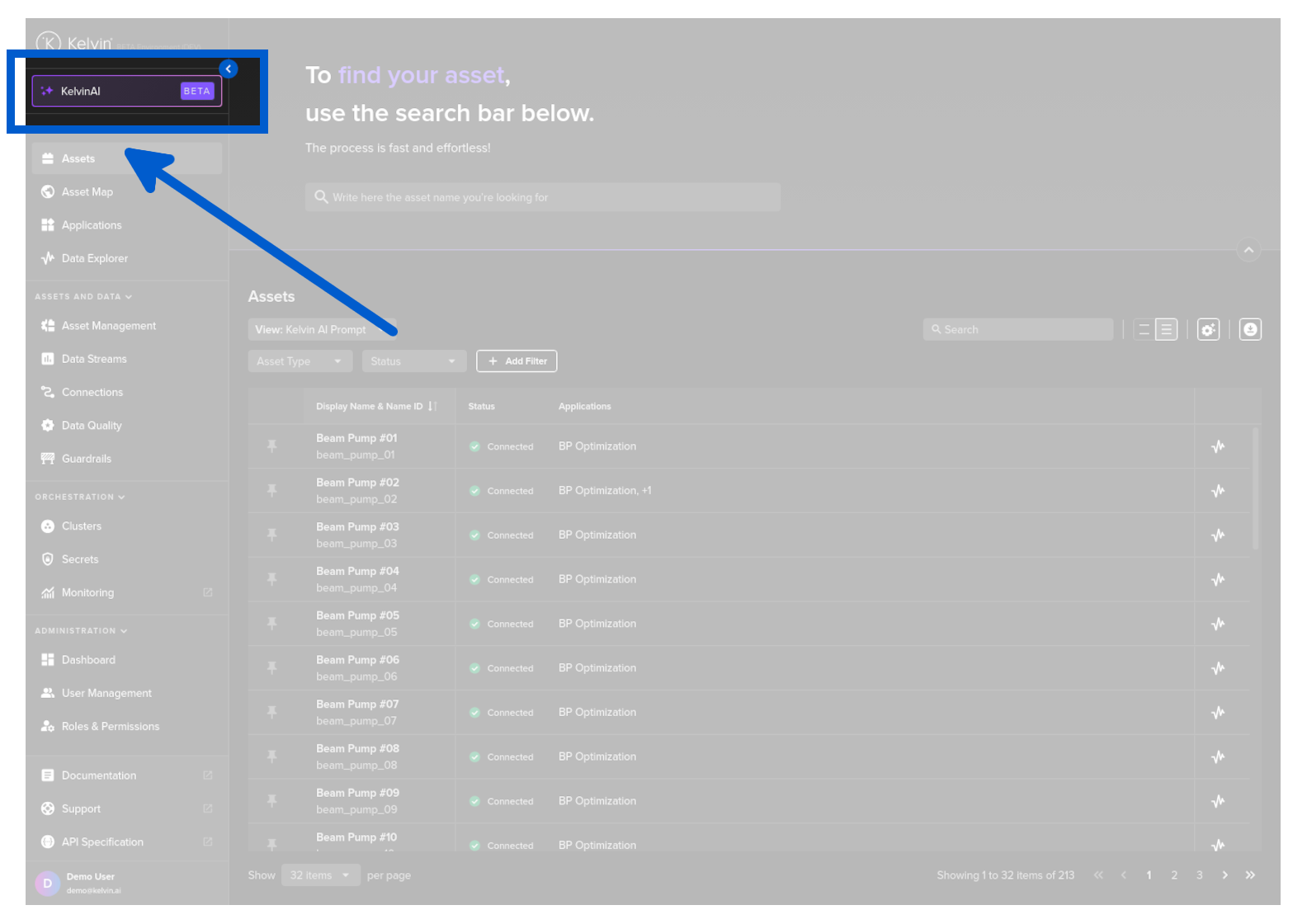1307x924 pixels.
Task: Pin Beam Pump #01 row
Action: [271, 446]
